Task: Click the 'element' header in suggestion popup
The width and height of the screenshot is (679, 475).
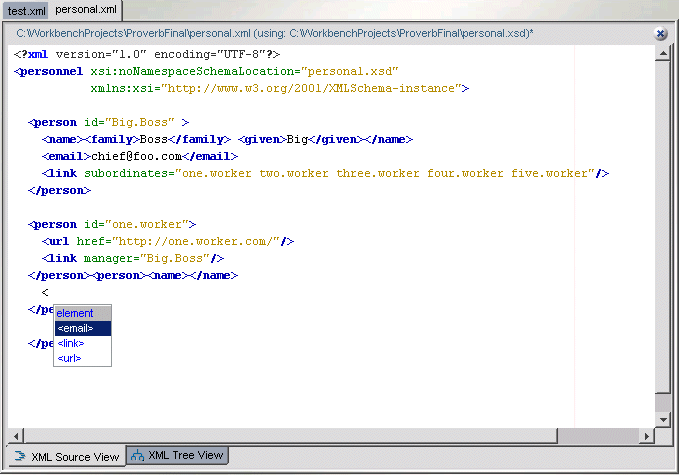Action: click(x=75, y=313)
